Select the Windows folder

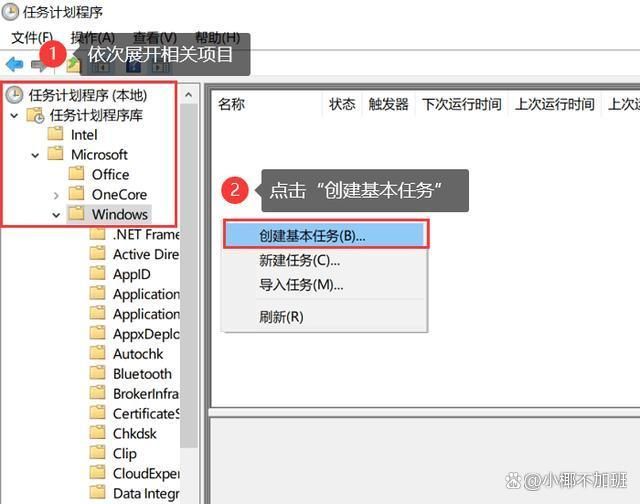click(x=120, y=215)
